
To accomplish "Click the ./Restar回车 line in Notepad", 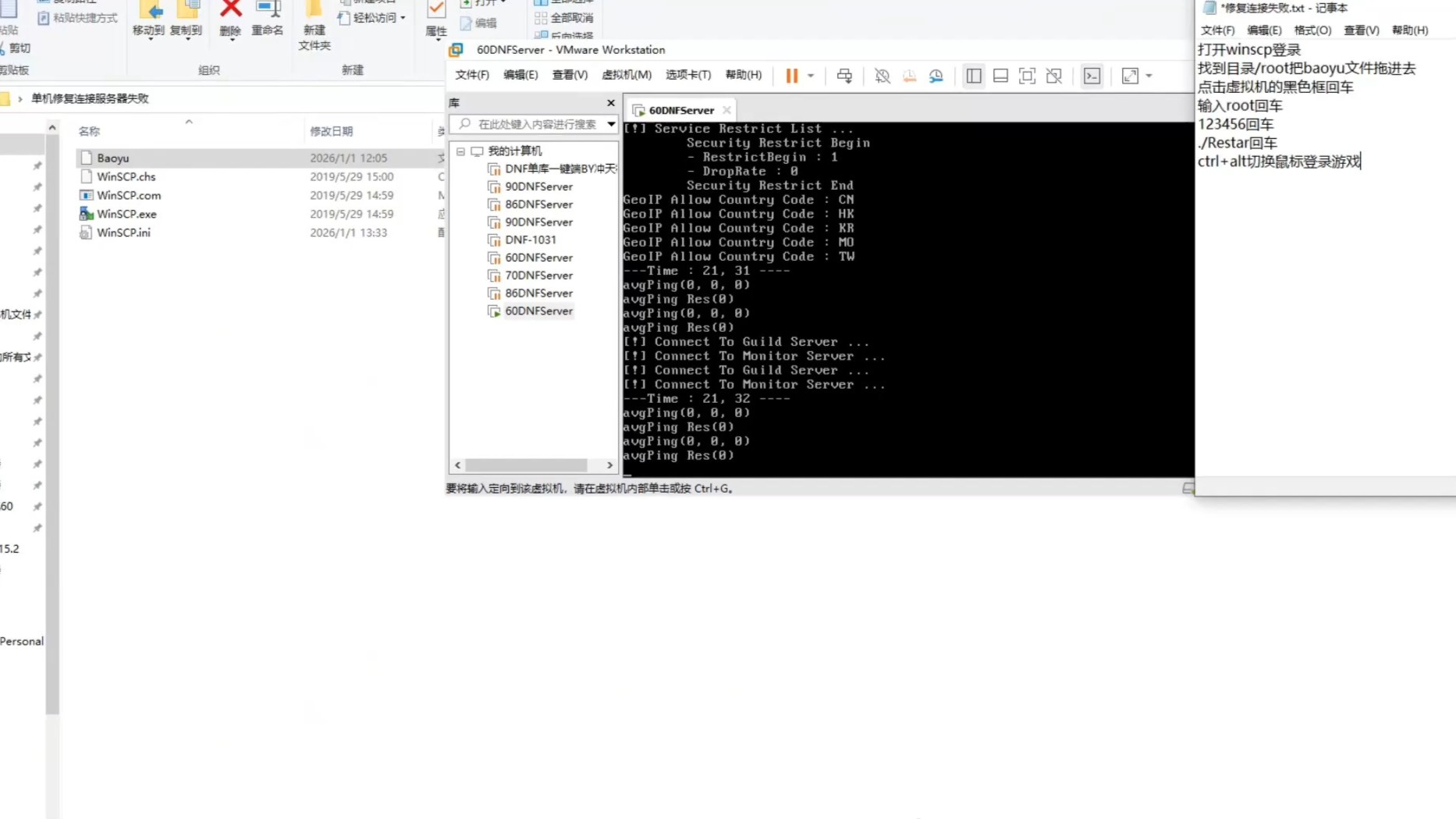I will click(1238, 143).
